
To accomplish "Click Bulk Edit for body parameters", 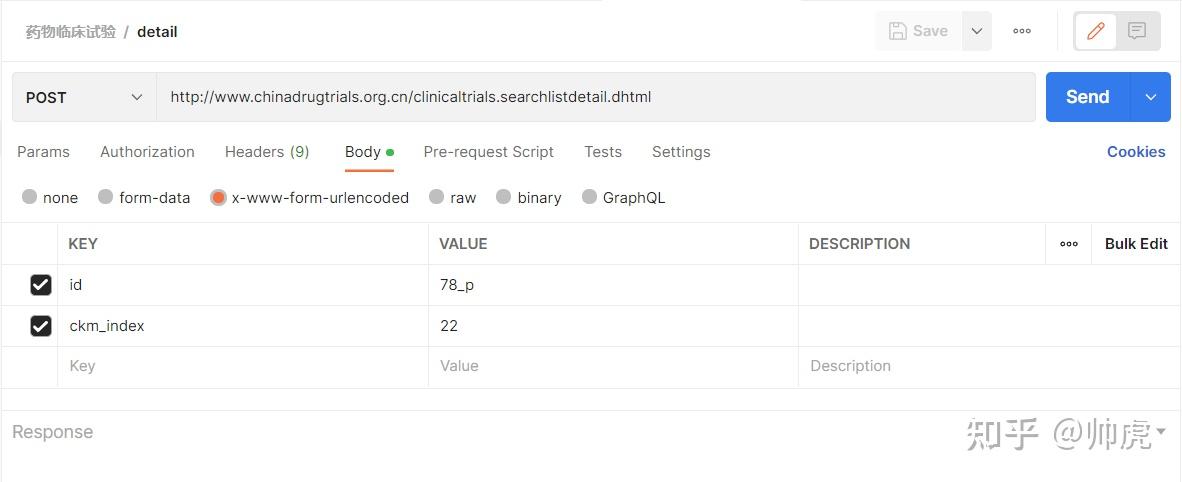I will (1136, 244).
